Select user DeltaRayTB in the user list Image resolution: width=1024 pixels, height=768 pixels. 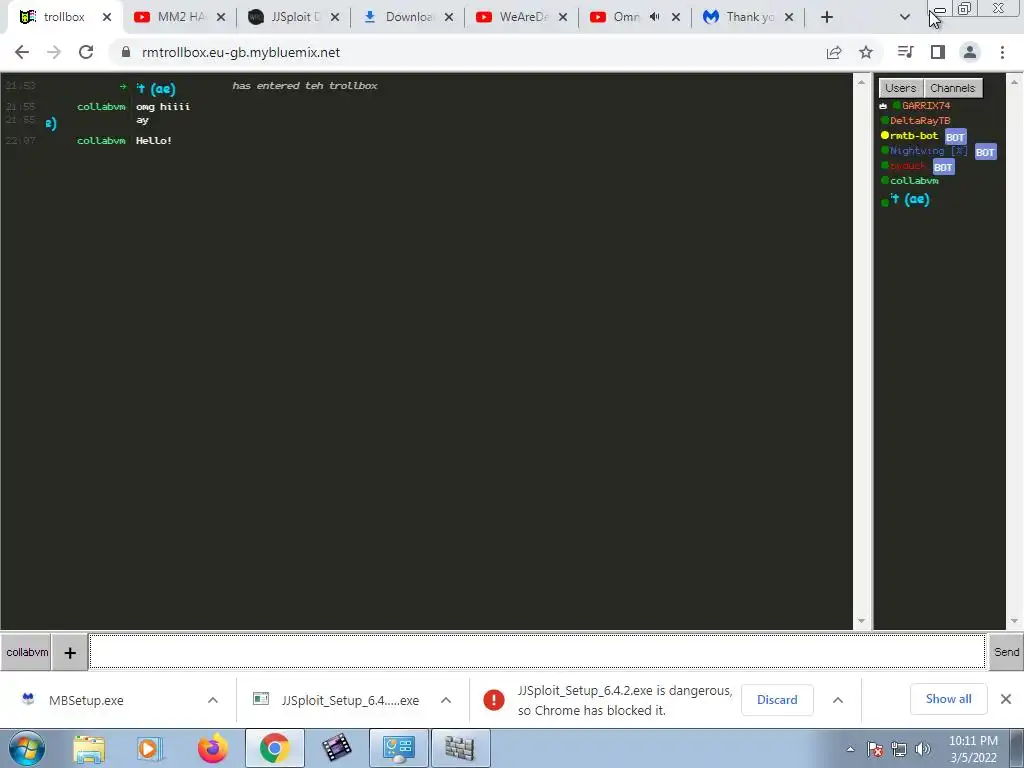[920, 120]
